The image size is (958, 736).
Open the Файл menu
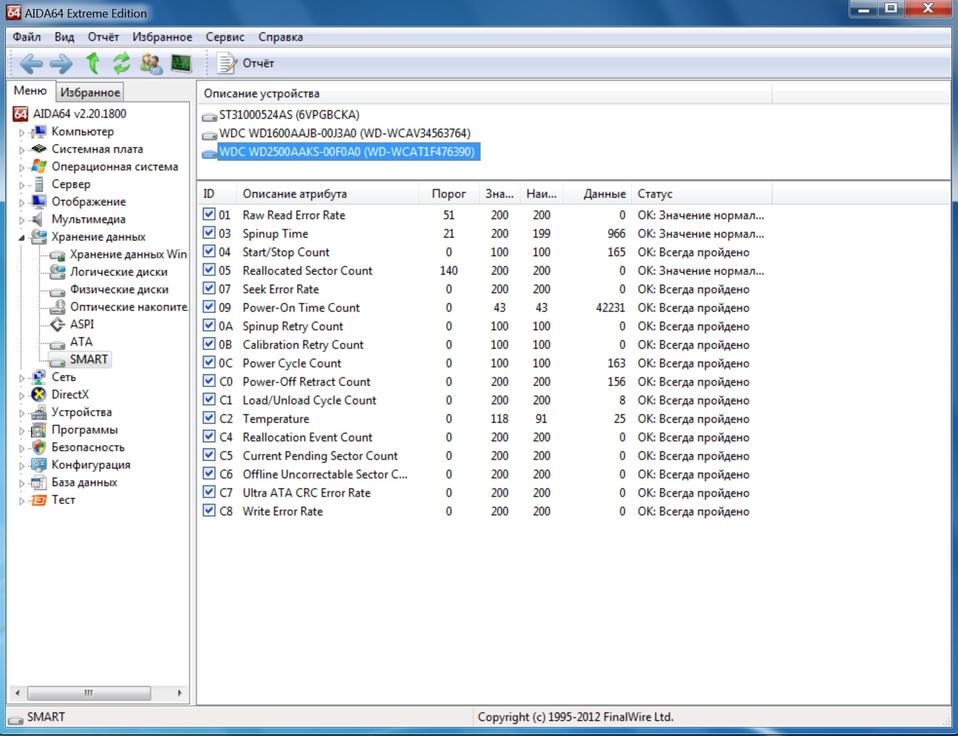[x=27, y=37]
